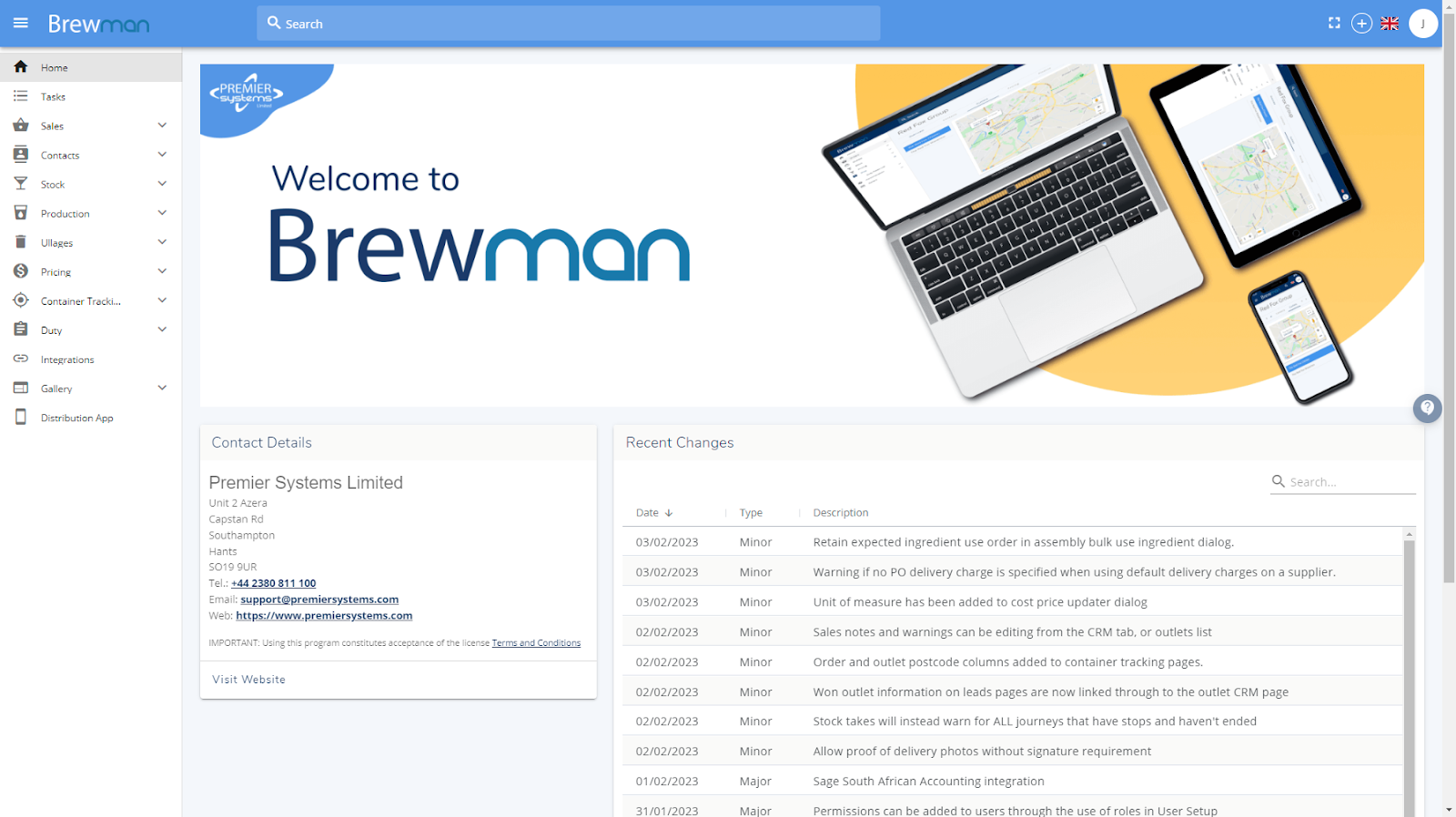Expand the Sales menu chevron
1456x817 pixels.
point(162,126)
